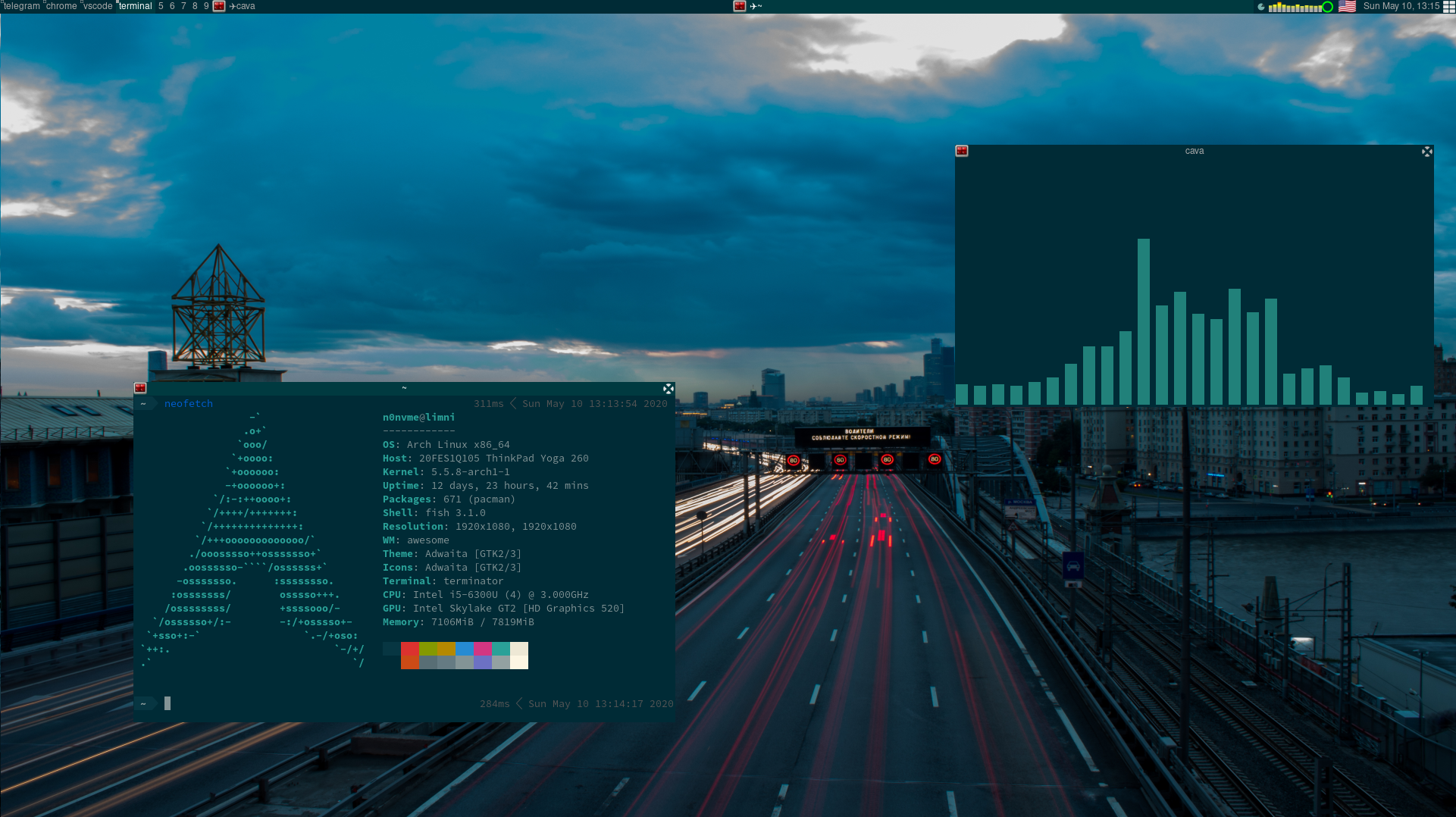Click the terminal window's titlebar app icon
1456x817 pixels.
(140, 388)
